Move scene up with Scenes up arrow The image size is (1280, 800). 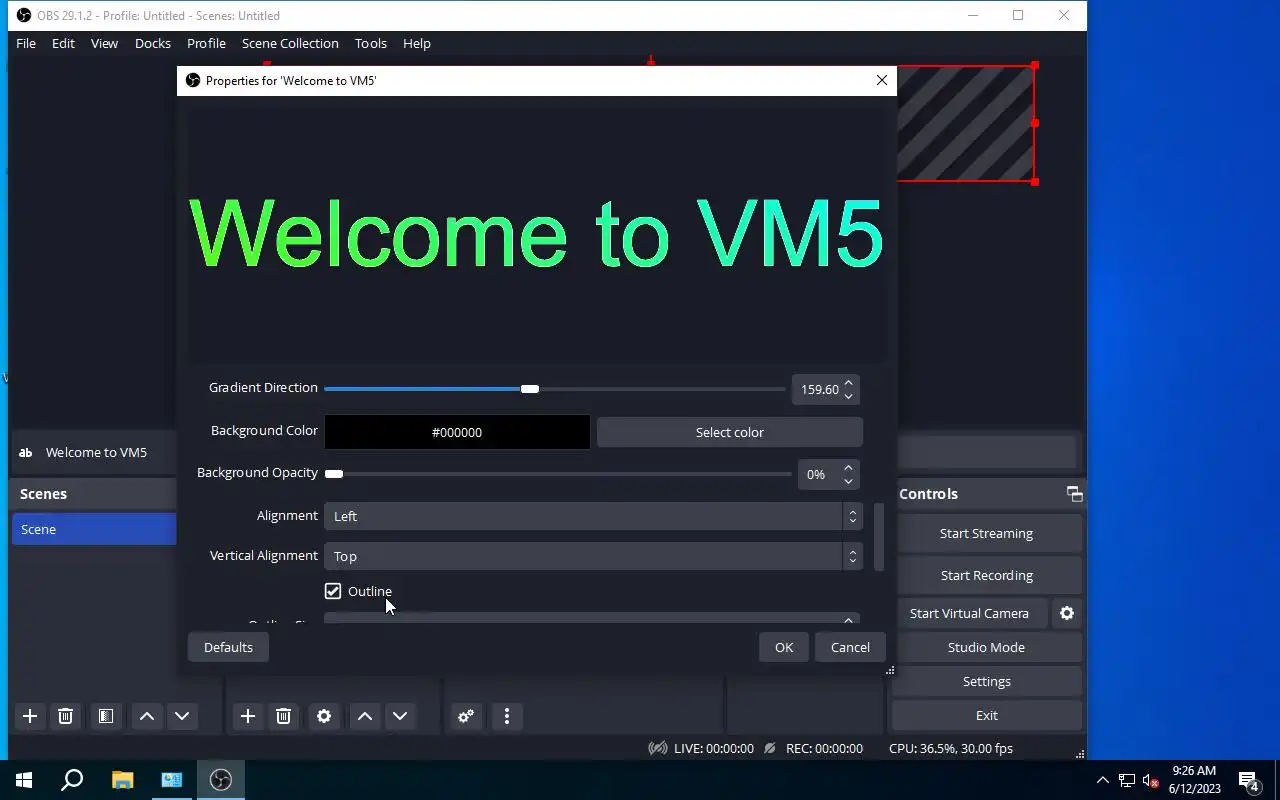tap(147, 716)
